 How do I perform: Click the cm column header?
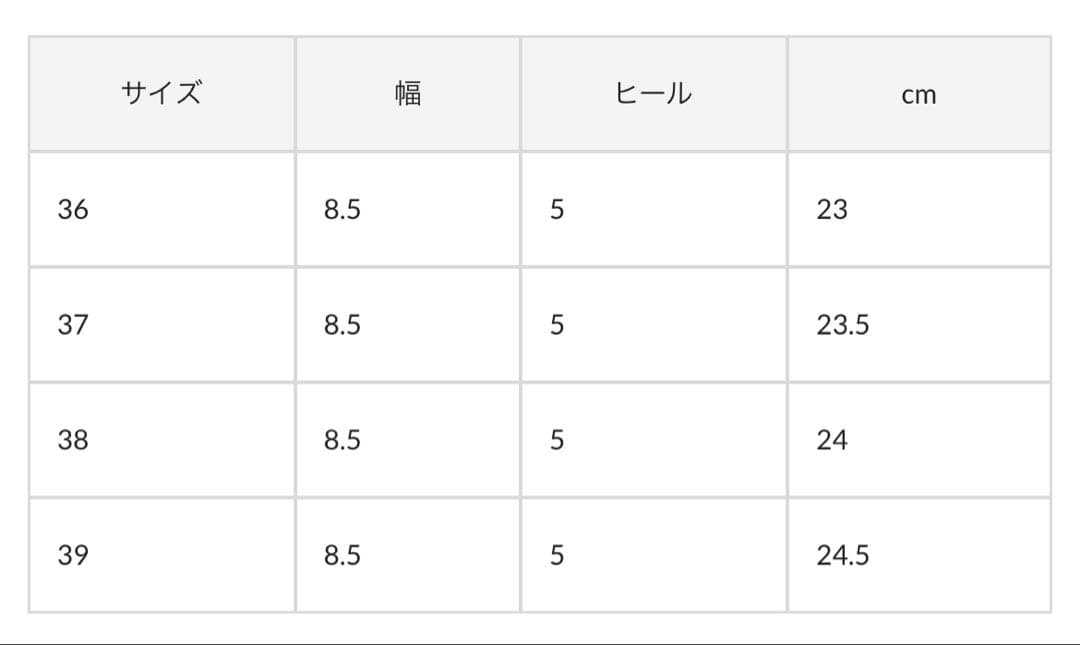pos(918,95)
